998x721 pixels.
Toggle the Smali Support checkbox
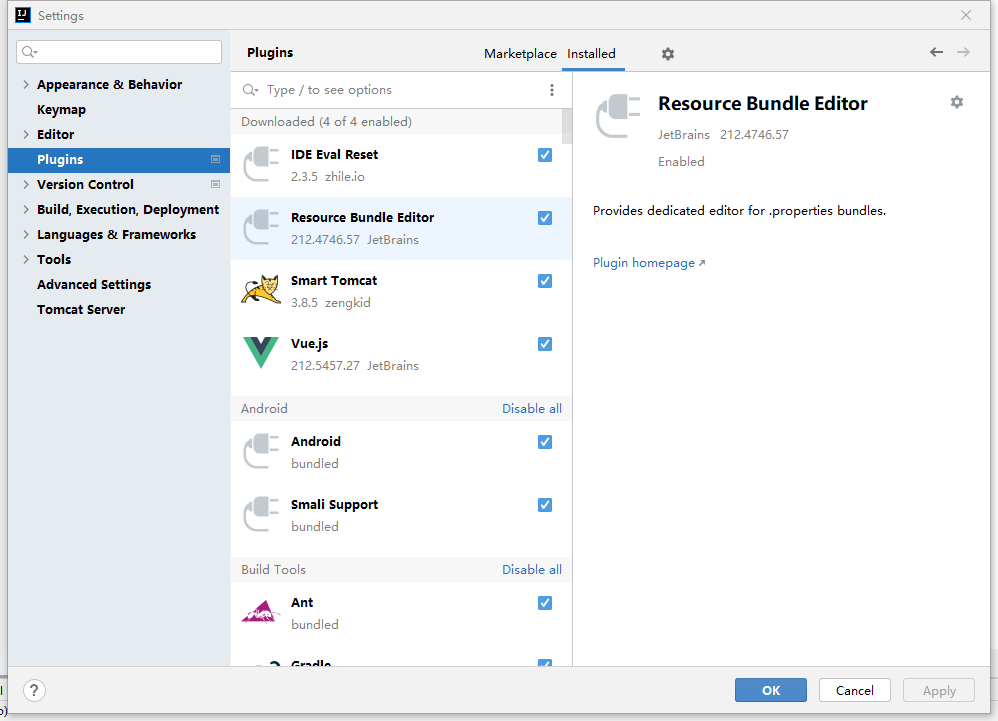click(545, 505)
